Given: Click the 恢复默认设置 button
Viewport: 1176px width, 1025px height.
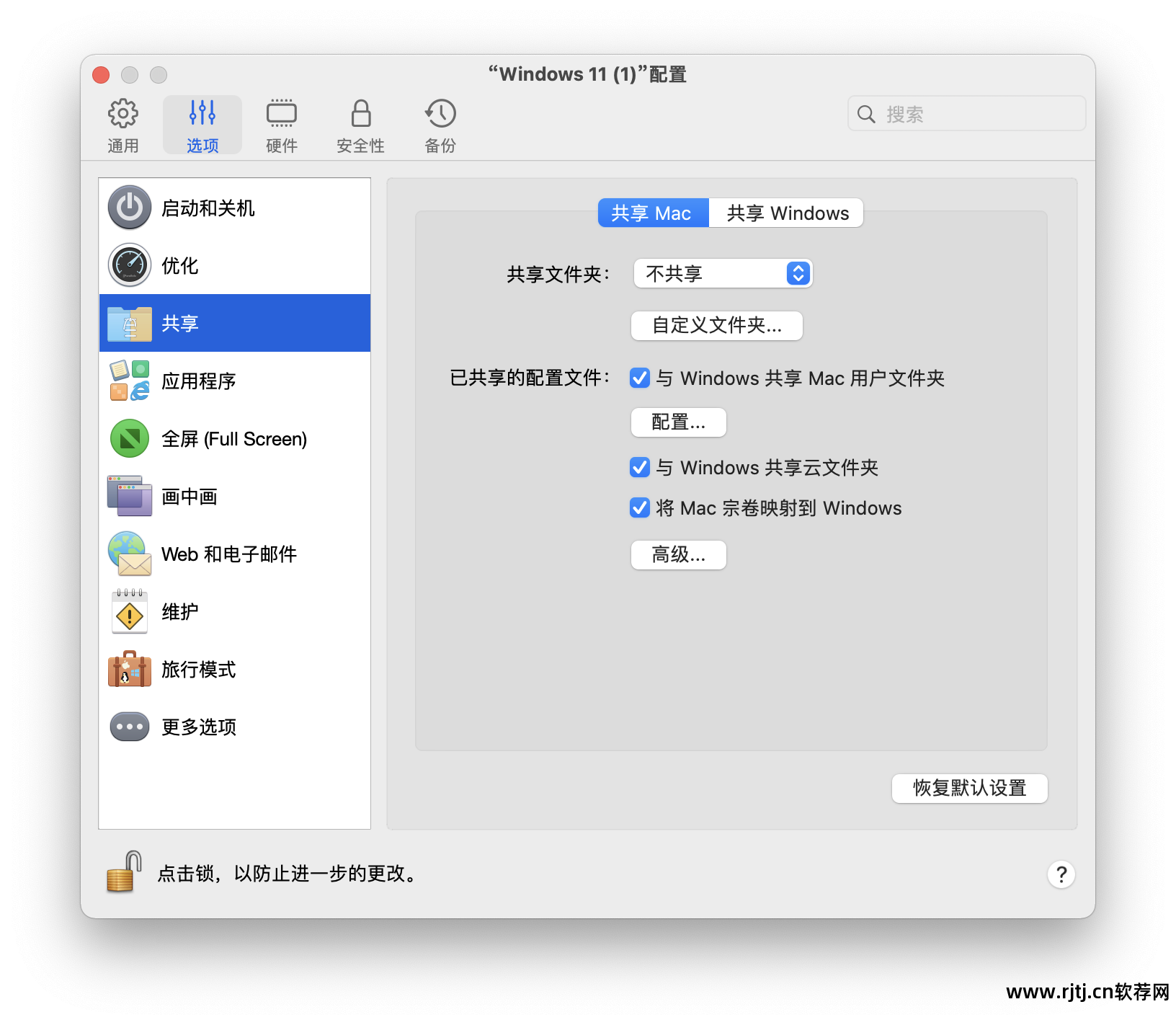Looking at the screenshot, I should click(970, 788).
